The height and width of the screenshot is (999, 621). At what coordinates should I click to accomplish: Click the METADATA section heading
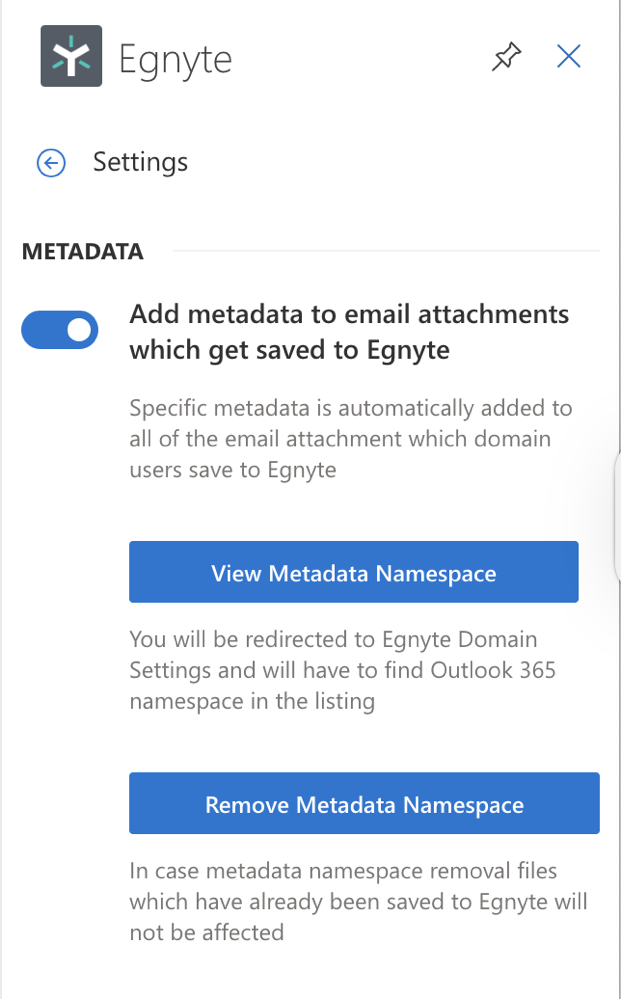[x=83, y=252]
